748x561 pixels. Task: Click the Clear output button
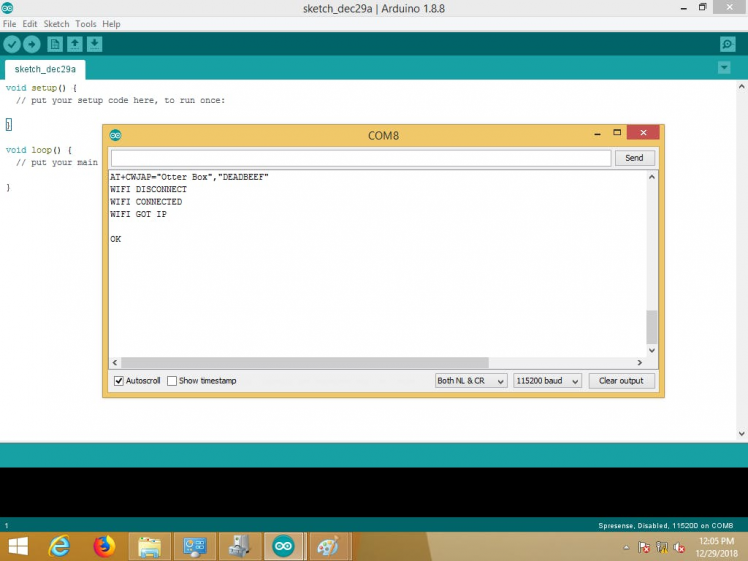point(621,381)
